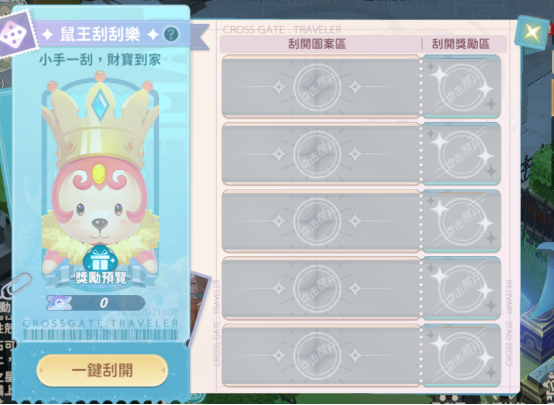
Task: Scratch the second row pattern area
Action: 321,154
